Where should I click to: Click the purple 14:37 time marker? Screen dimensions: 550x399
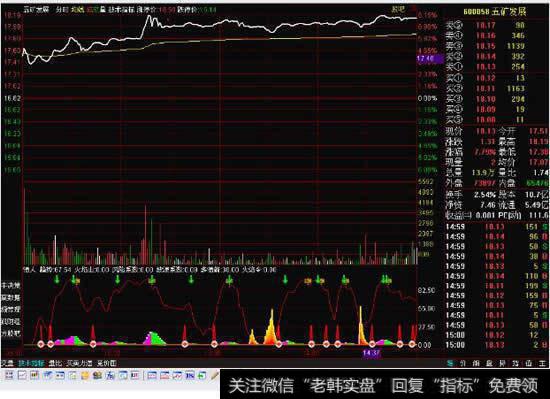pos(371,353)
